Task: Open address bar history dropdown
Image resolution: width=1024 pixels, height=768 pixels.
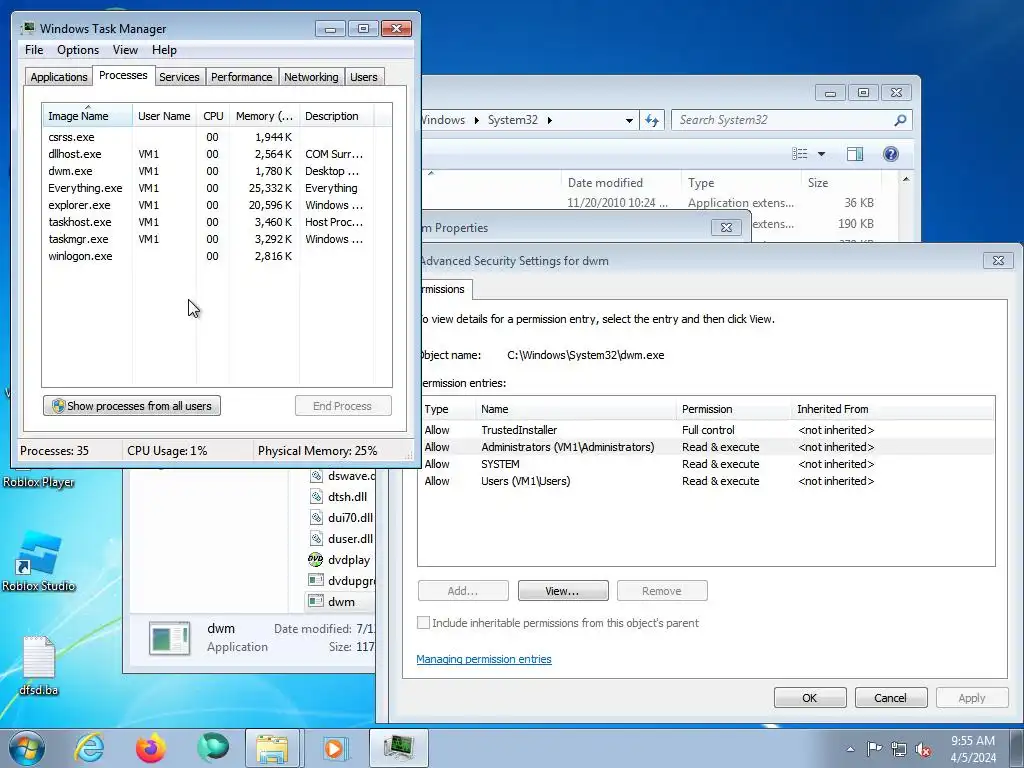Action: tap(629, 120)
